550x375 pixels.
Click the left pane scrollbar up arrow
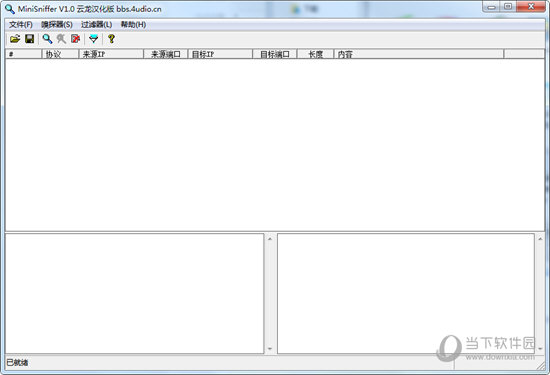tap(270, 239)
